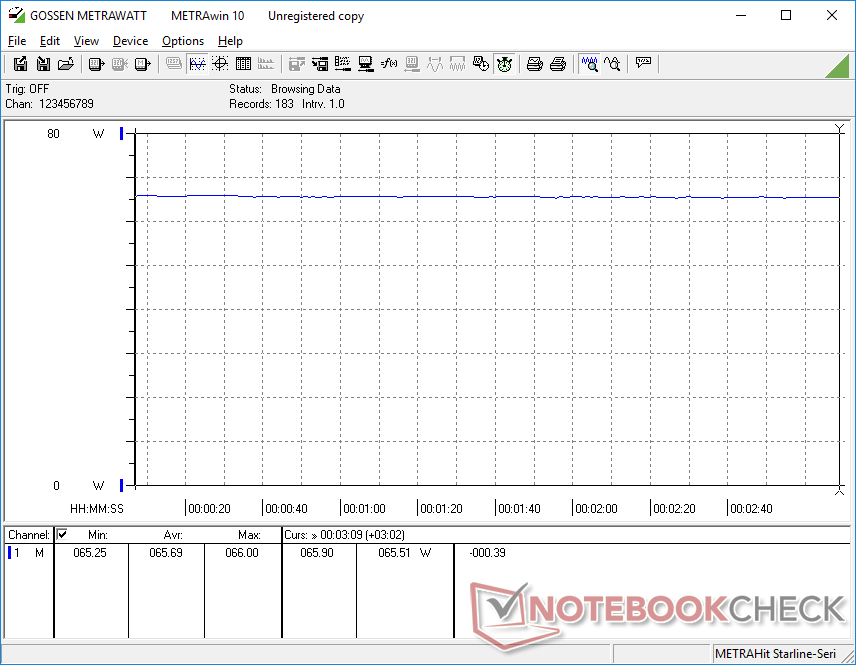Click the Max: column header
856x665 pixels.
249,535
